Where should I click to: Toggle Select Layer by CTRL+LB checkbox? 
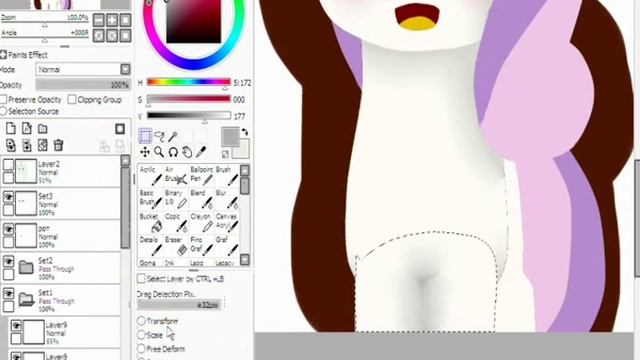coord(141,279)
